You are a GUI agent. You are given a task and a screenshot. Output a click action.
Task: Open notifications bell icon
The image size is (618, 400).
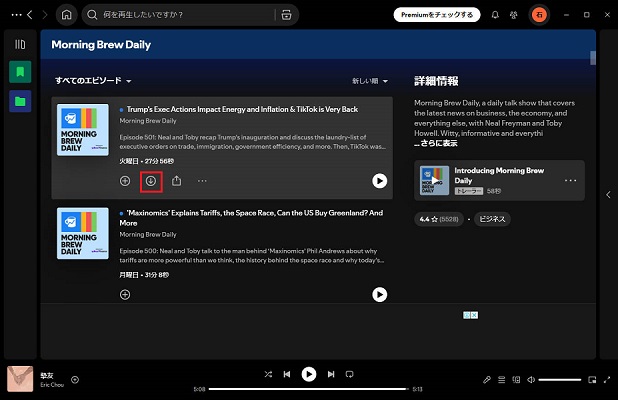[x=495, y=15]
